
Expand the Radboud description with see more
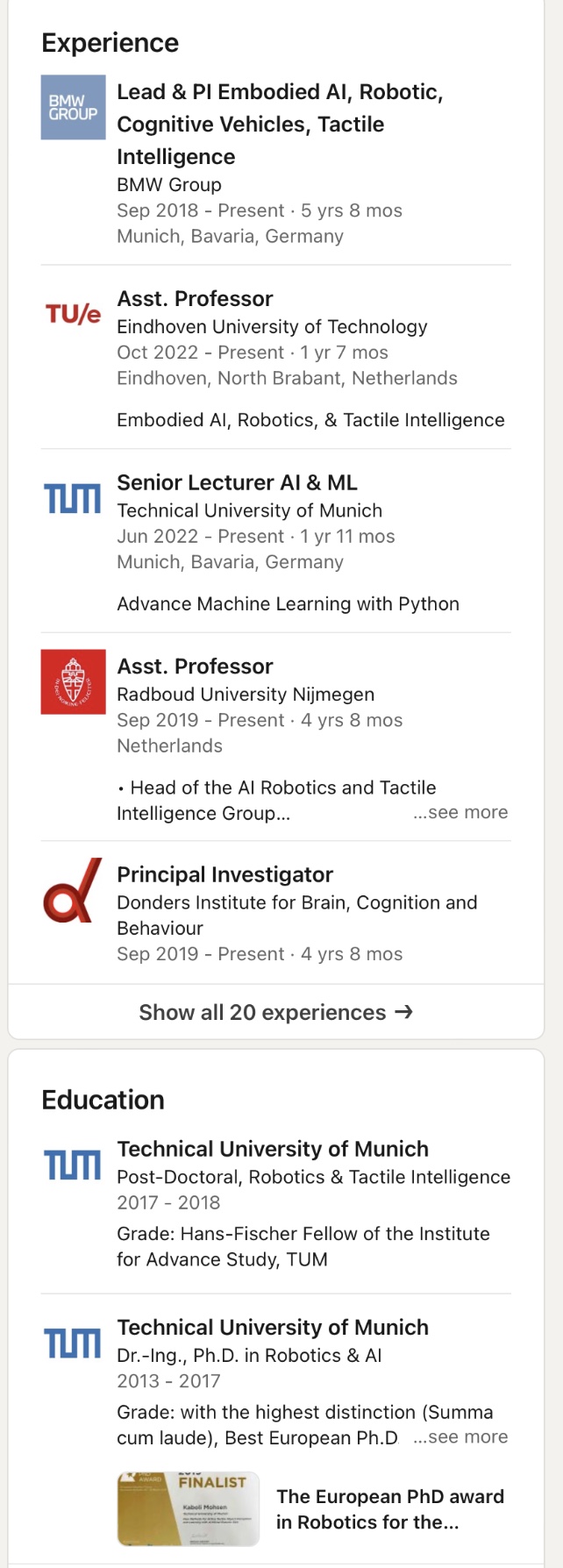(460, 812)
